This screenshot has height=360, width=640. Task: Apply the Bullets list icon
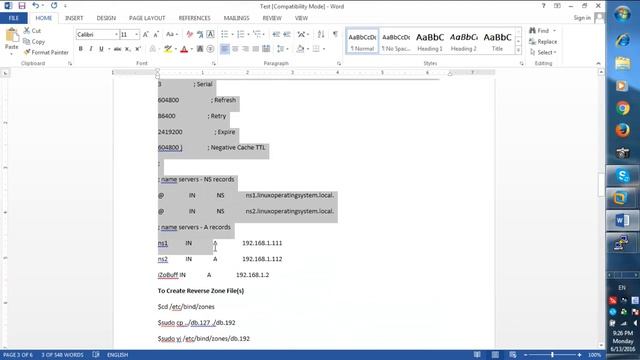pyautogui.click(x=224, y=34)
